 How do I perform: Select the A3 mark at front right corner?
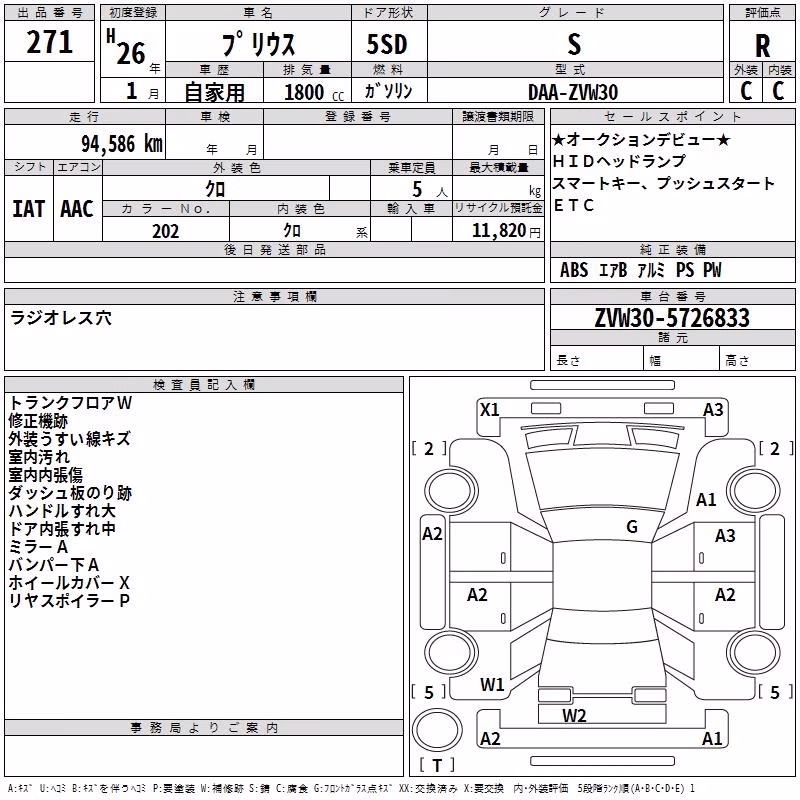(x=713, y=410)
